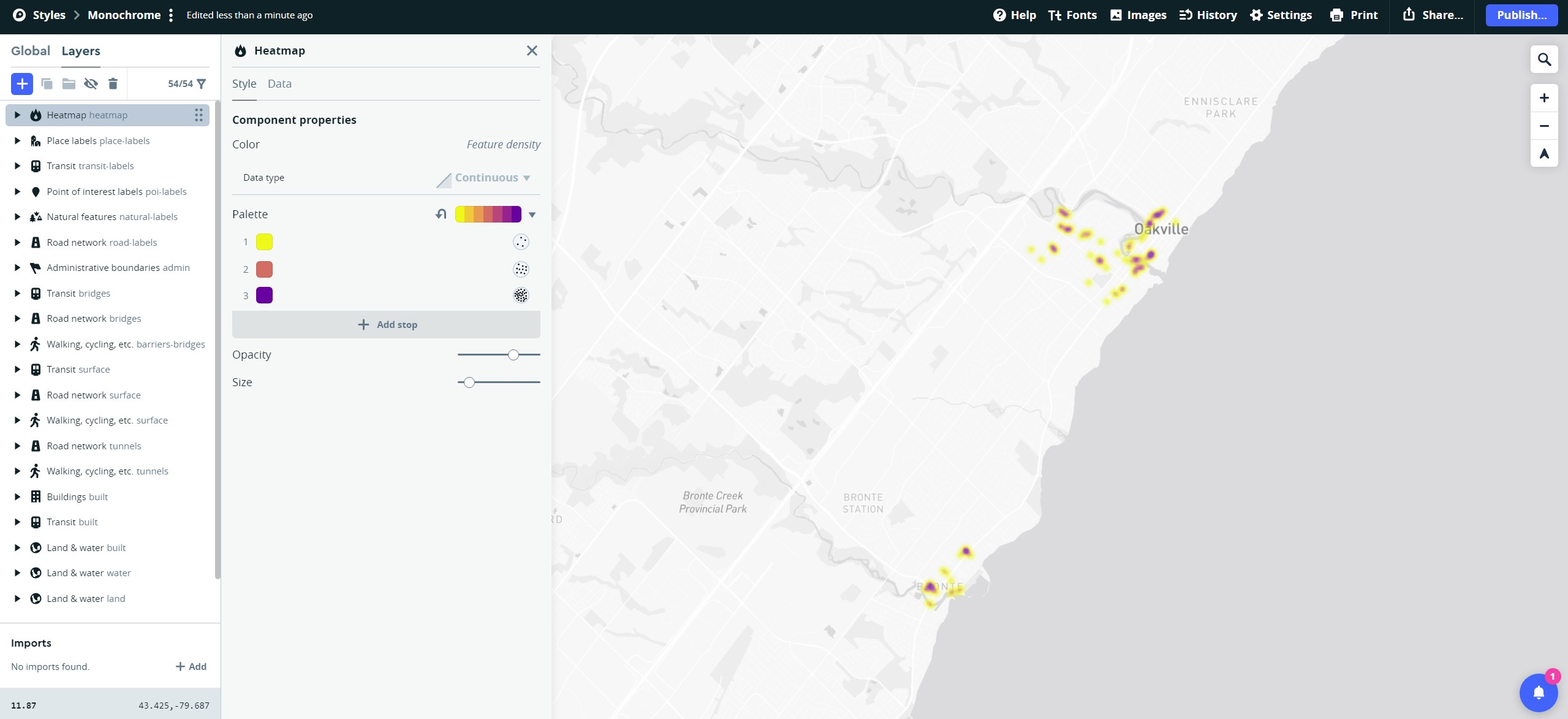The image size is (1568, 719).
Task: Open the Images manager from the top bar
Action: [1137, 15]
